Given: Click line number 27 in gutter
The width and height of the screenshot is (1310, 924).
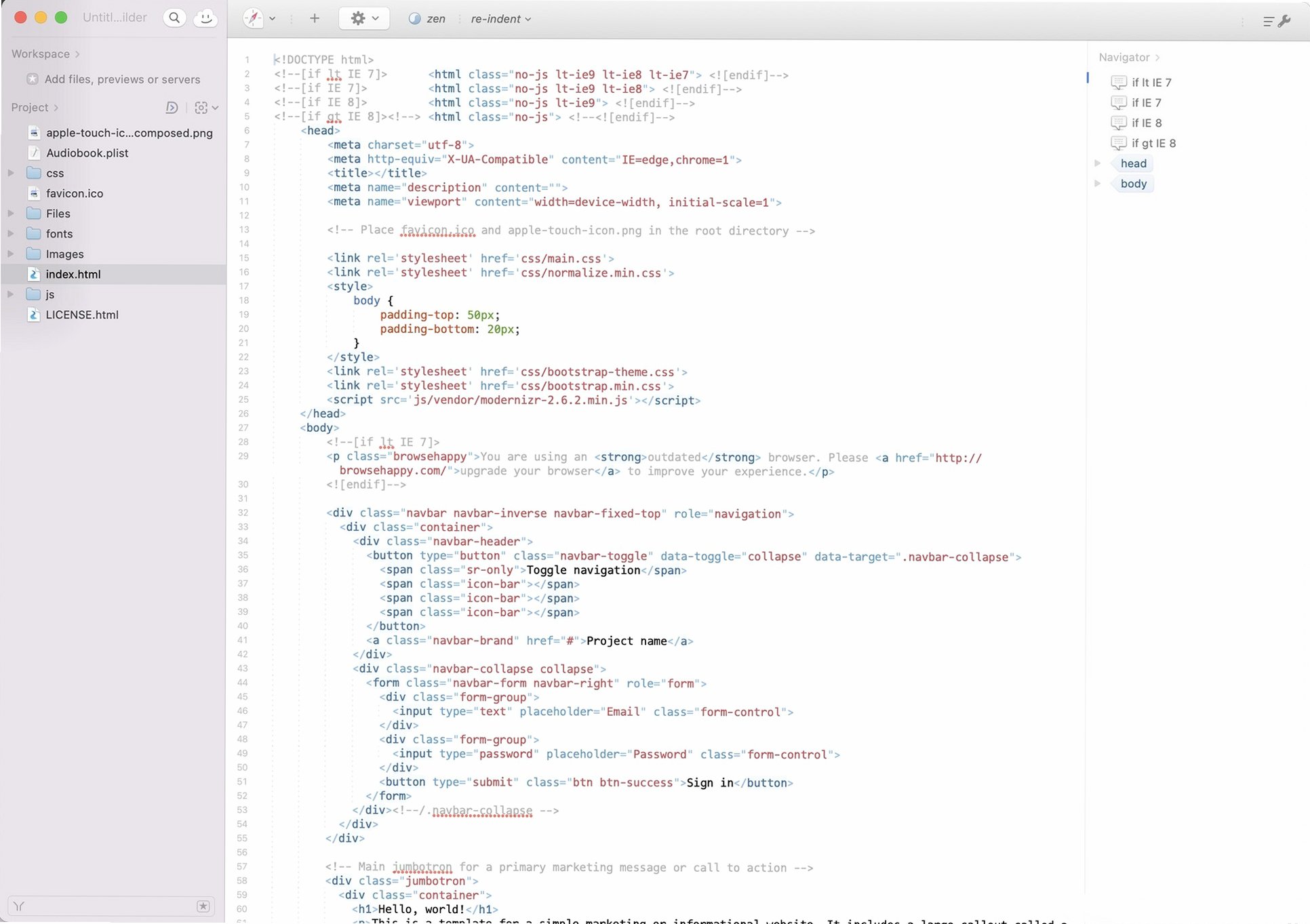Looking at the screenshot, I should click(x=243, y=428).
